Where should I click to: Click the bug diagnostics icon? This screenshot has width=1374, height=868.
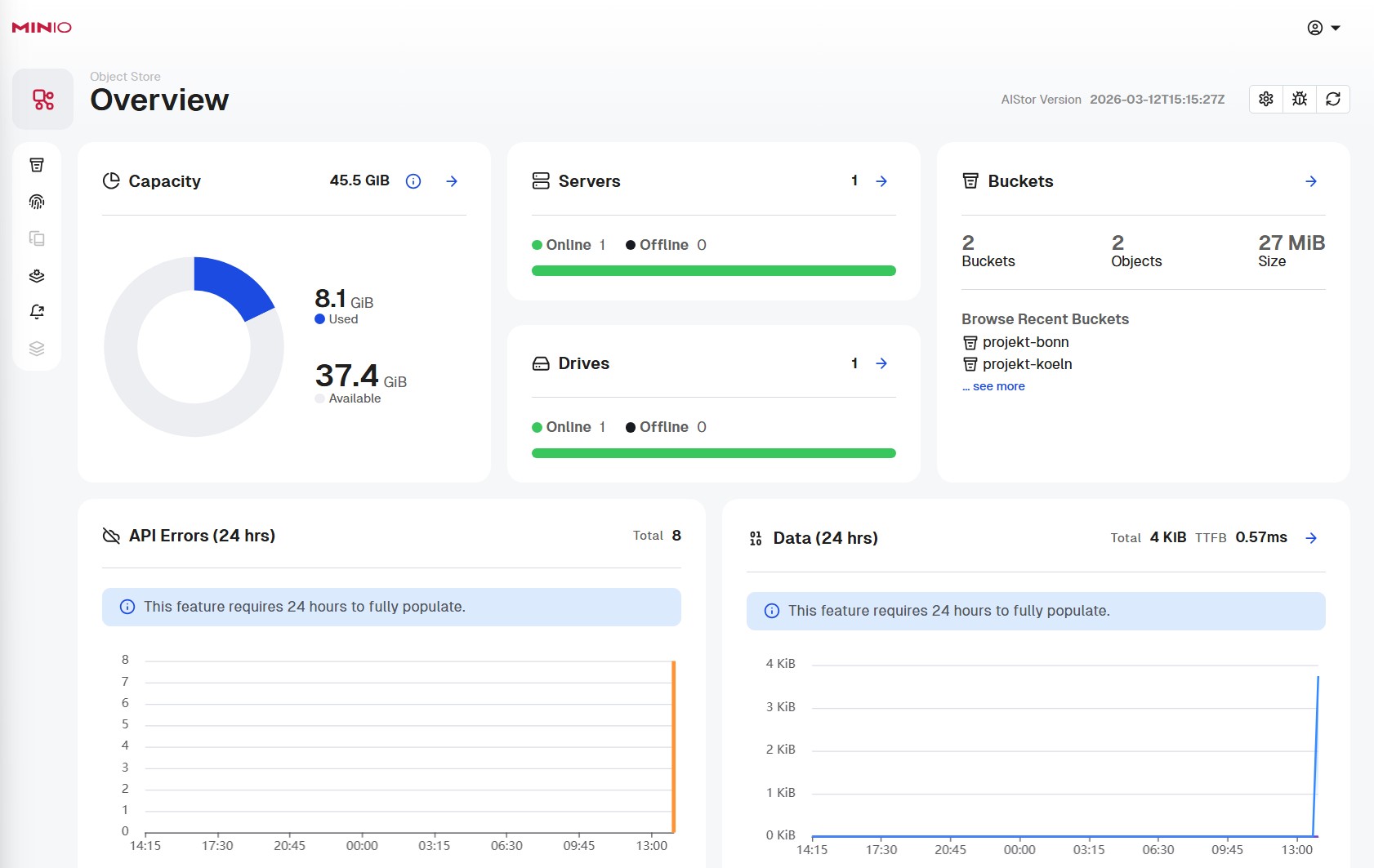point(1299,99)
